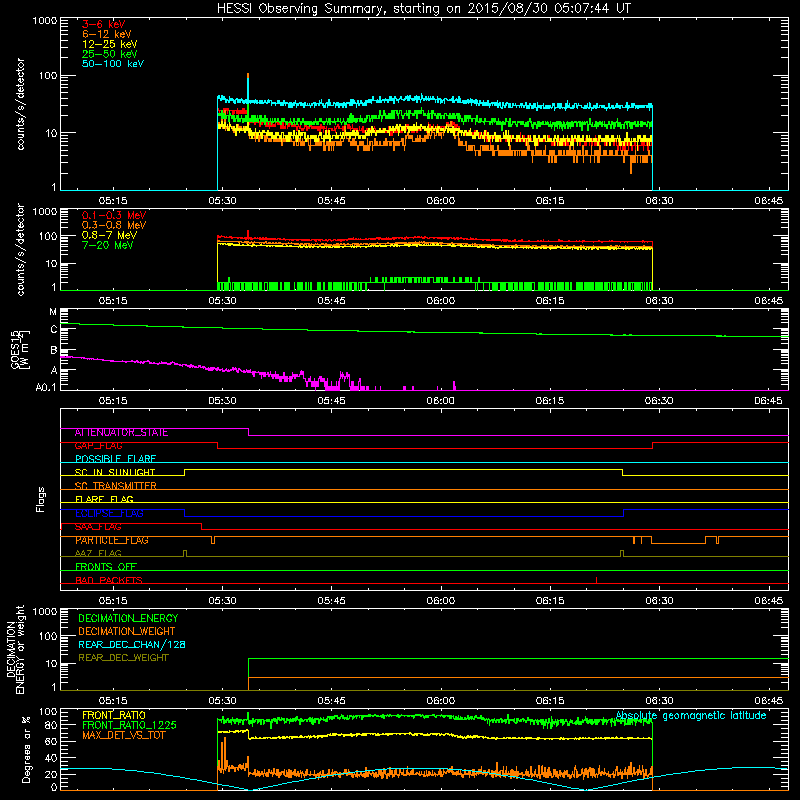Select the FRONTS_OFF flag label
Screen dimensions: 800x800
106,567
